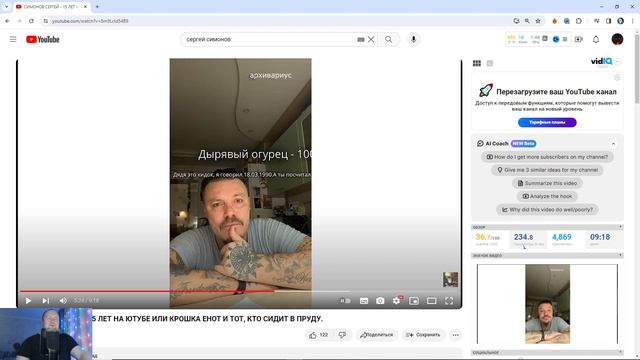640x360 pixels.
Task: Click the "Summarize this video" suggestion
Action: 547,183
